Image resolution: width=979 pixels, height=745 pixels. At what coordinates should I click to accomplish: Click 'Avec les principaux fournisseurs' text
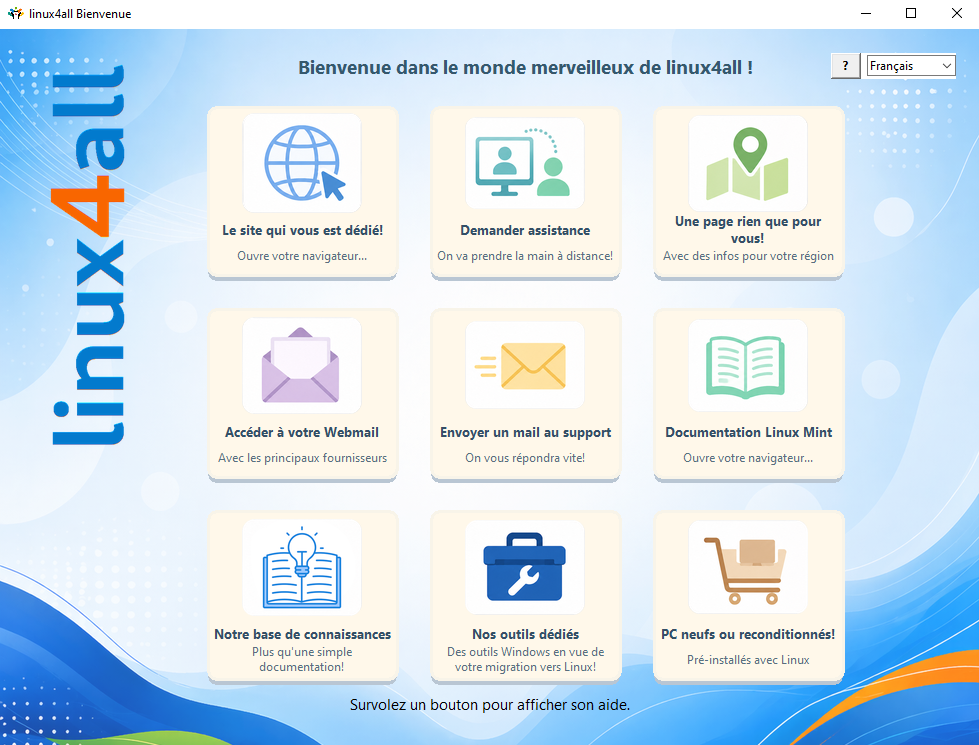coord(302,458)
